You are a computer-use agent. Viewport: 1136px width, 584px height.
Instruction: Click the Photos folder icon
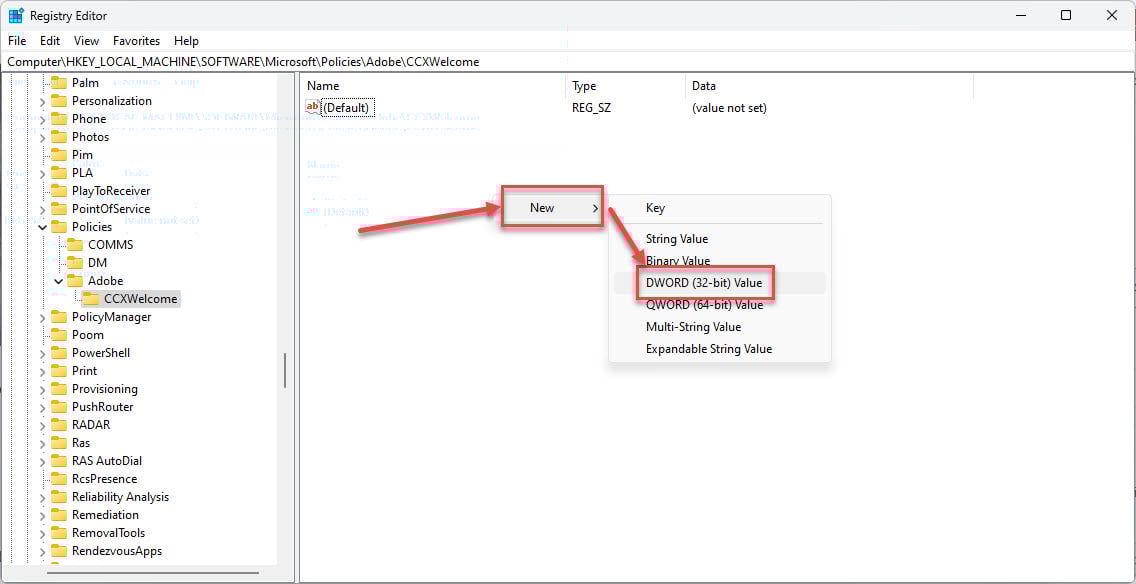tap(60, 136)
